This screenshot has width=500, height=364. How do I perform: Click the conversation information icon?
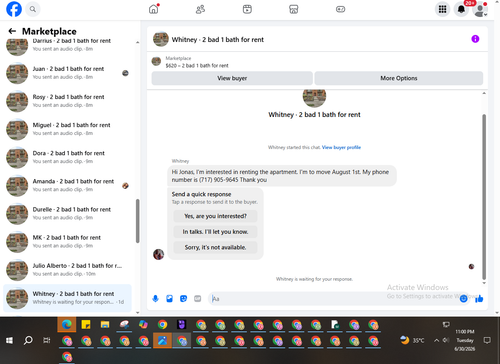coord(475,39)
